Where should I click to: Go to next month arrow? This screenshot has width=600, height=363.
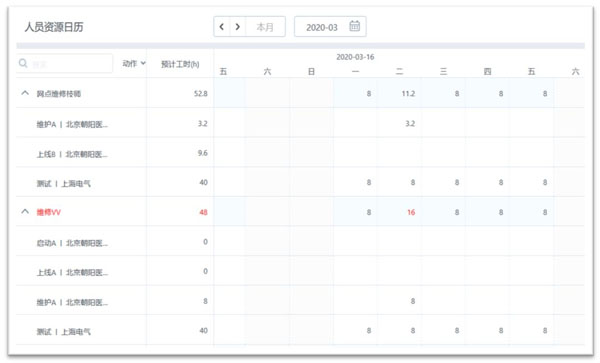(x=238, y=27)
